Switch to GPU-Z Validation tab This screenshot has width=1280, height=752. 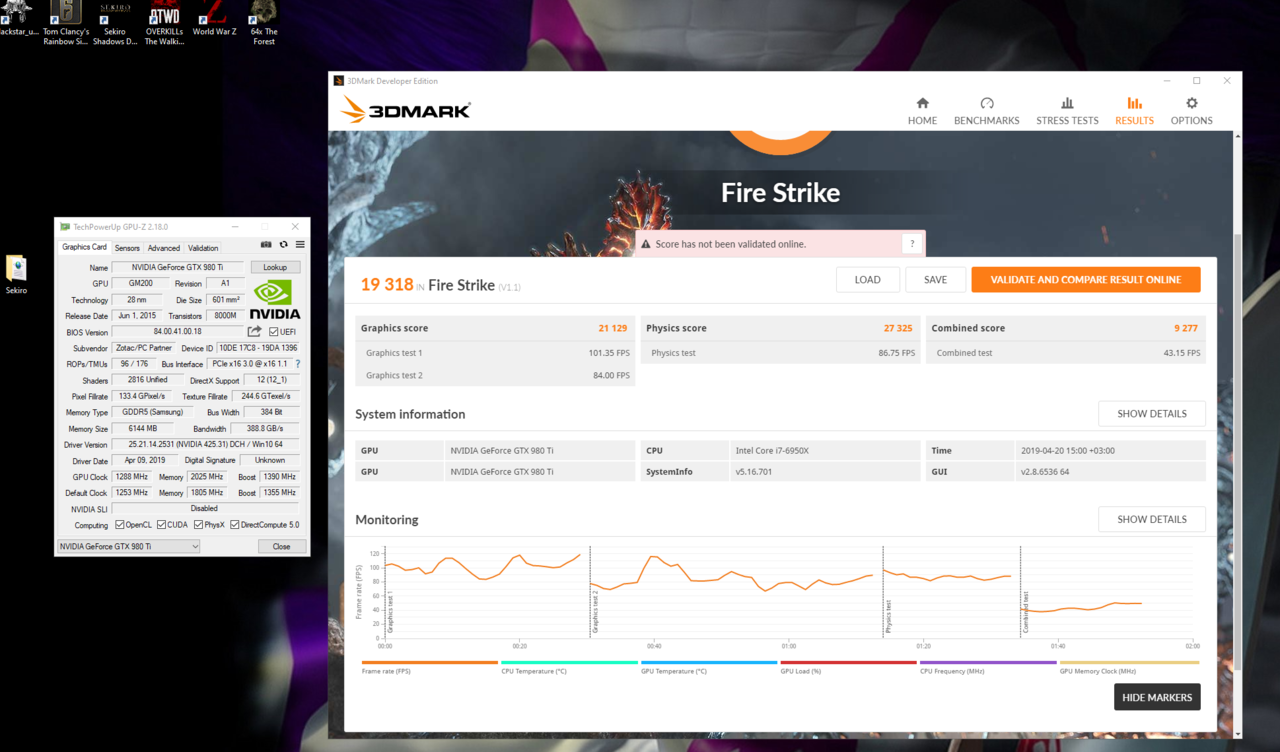pos(203,248)
